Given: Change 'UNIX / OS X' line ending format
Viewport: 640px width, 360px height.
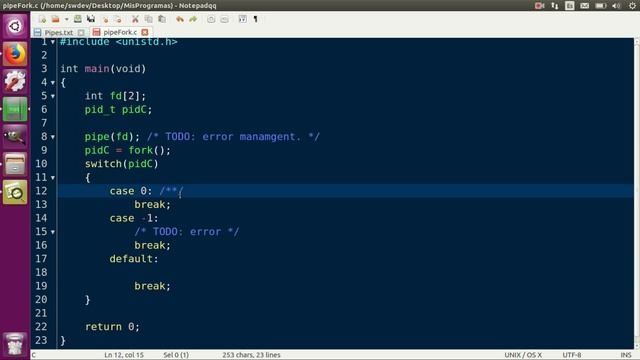Looking at the screenshot, I should [523, 355].
